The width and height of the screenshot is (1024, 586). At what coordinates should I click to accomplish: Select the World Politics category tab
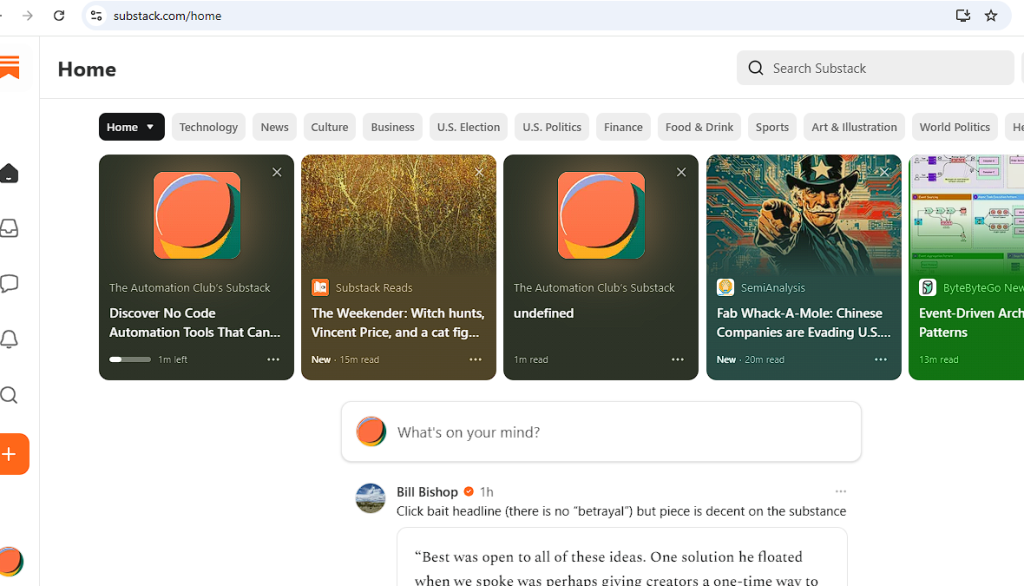(955, 127)
